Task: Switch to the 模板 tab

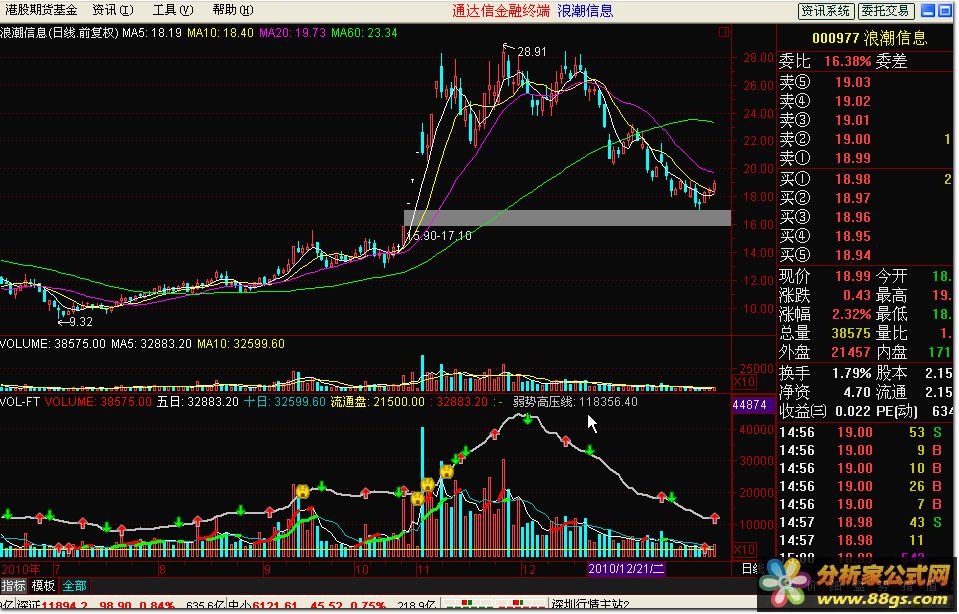Action: pyautogui.click(x=43, y=586)
